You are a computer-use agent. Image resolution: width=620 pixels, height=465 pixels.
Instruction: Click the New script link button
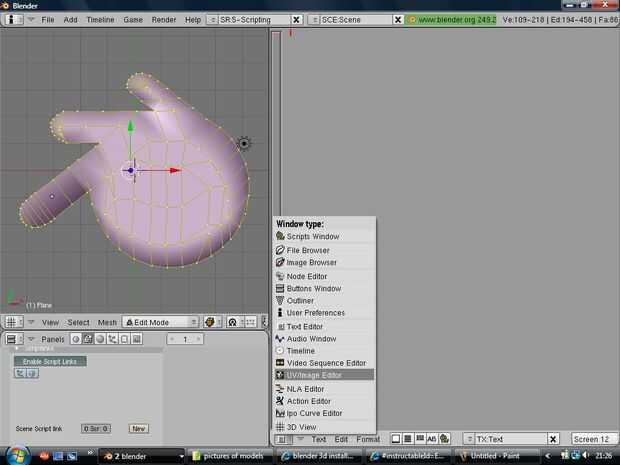(138, 429)
